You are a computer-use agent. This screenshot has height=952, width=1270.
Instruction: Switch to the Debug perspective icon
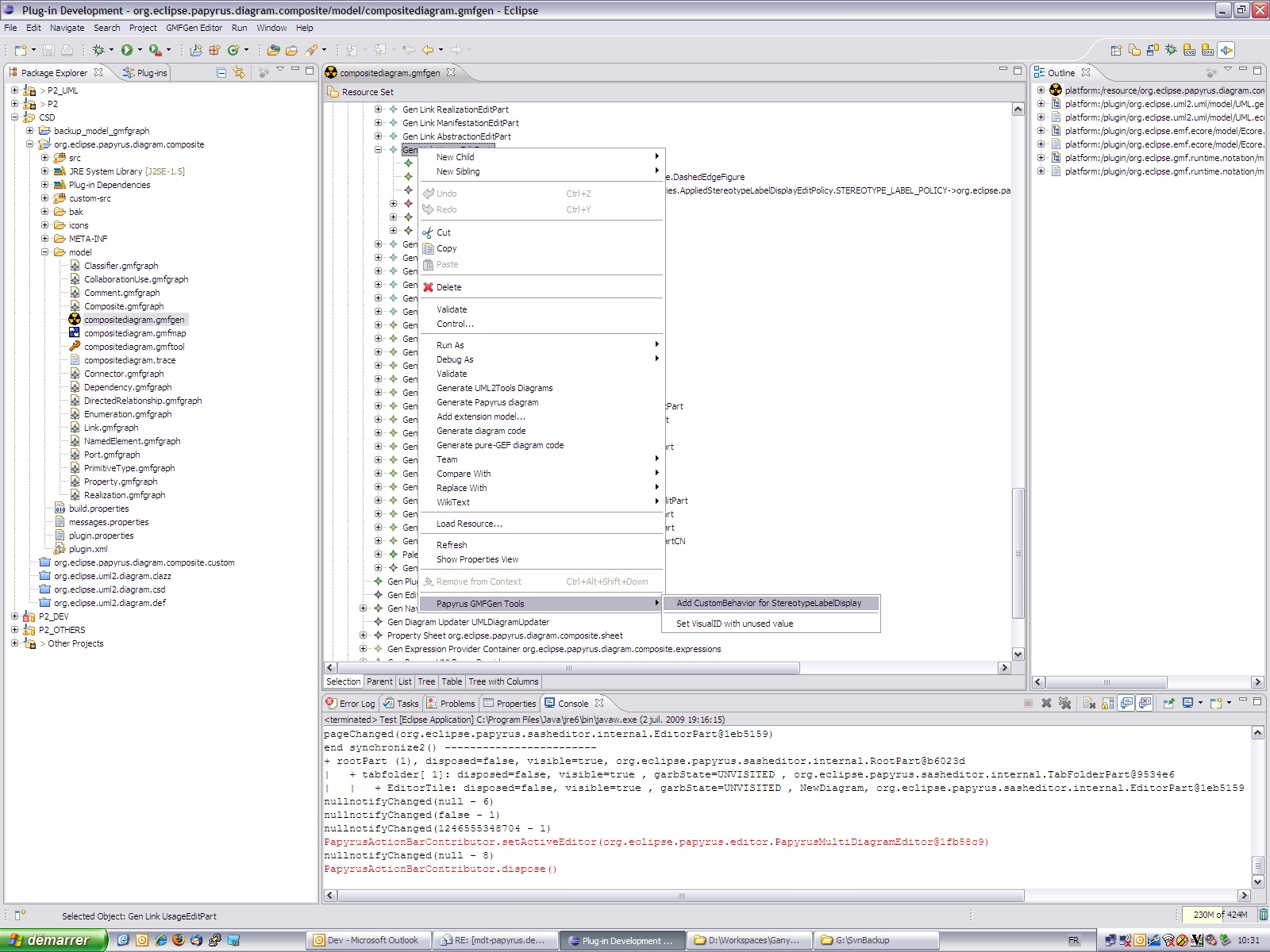tap(1171, 50)
